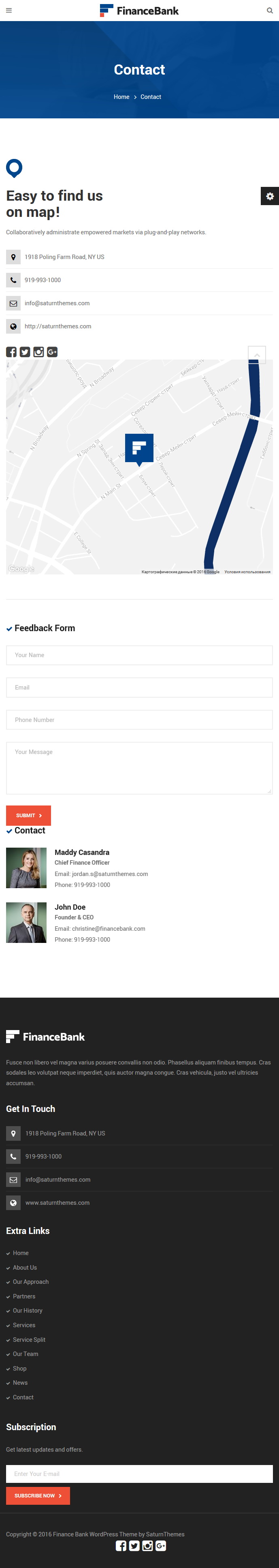Focus the Your Message text area
The image size is (279, 1568).
139,767
